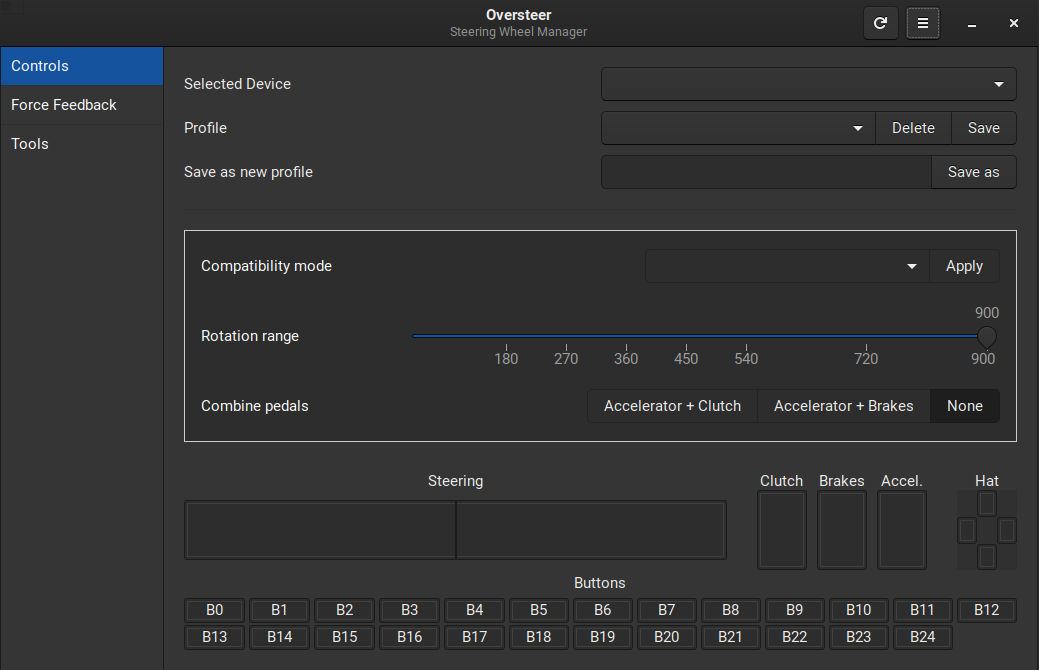
Task: Click the B11 button indicator
Action: pos(922,610)
